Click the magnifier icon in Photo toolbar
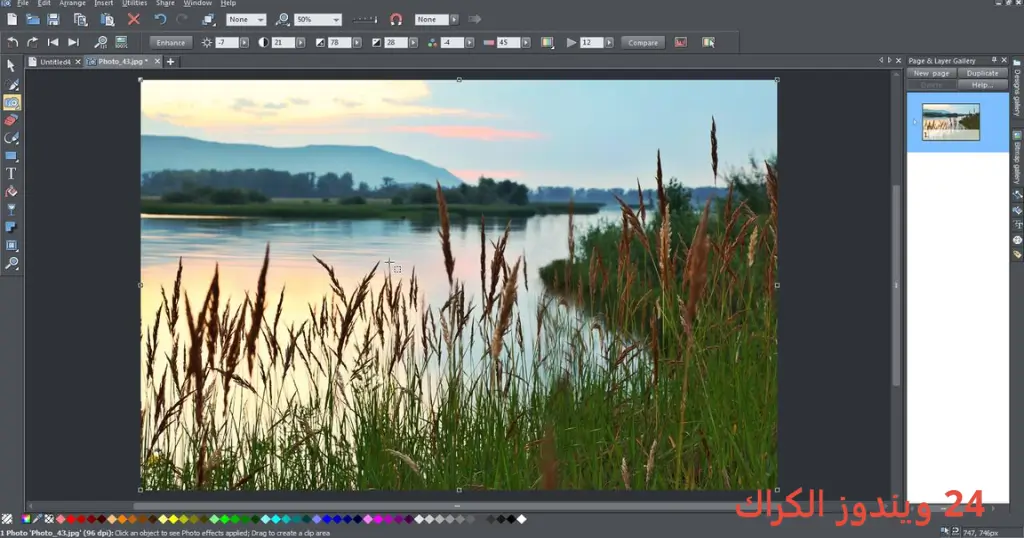 (x=101, y=42)
